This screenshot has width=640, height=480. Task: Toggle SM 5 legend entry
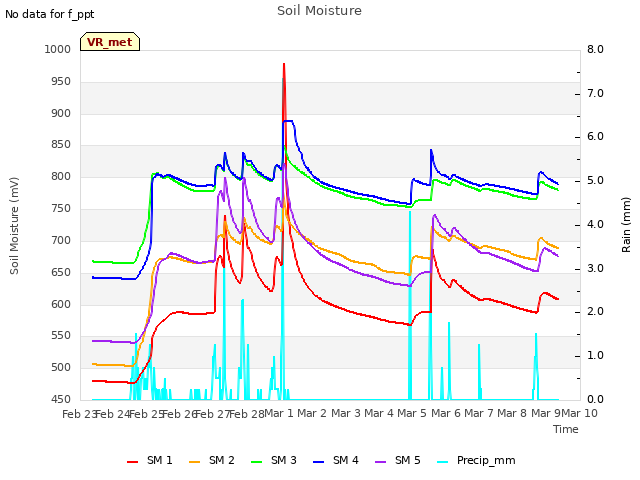click(398, 460)
